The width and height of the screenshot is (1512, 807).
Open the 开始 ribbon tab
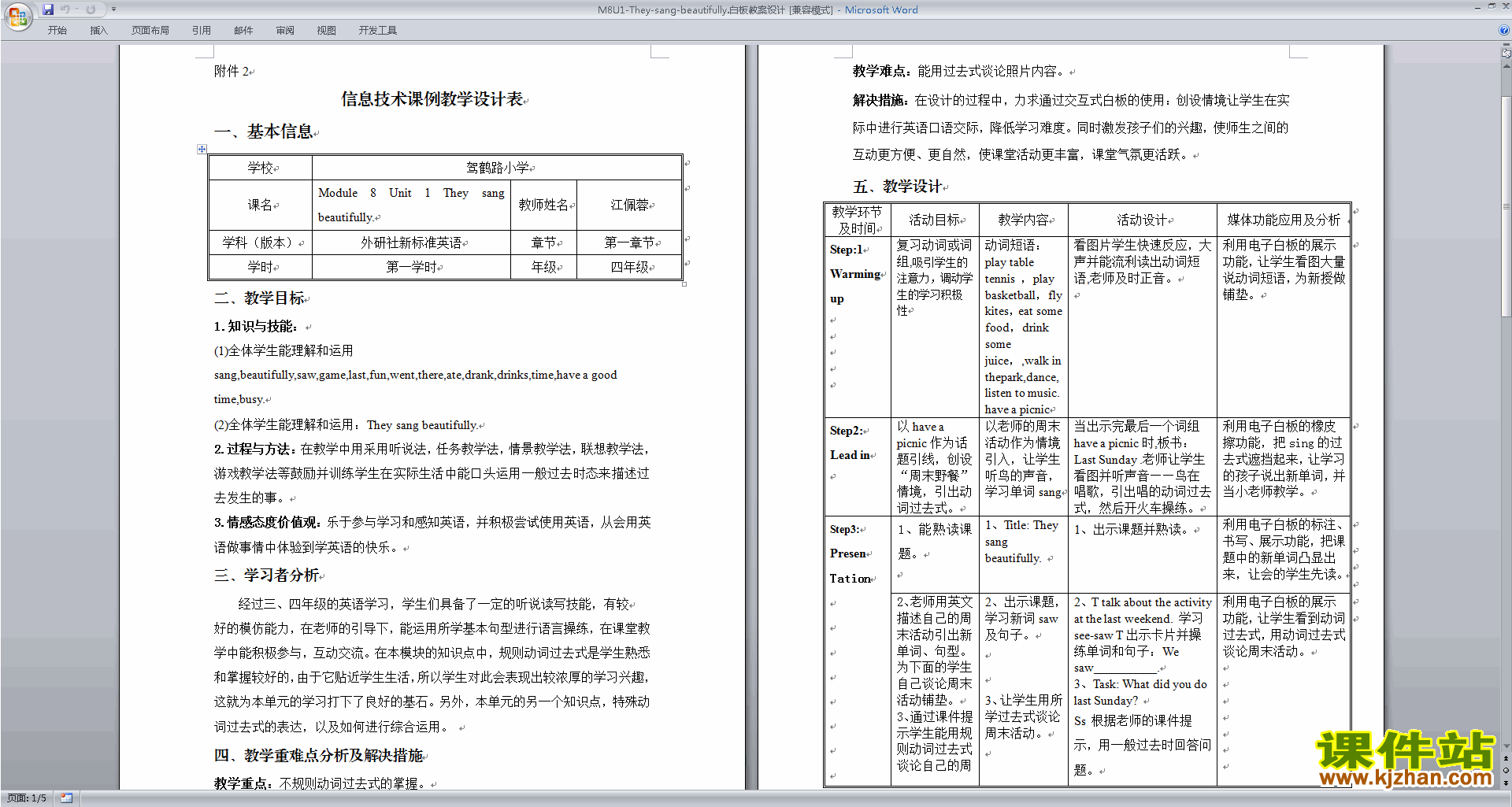click(57, 31)
